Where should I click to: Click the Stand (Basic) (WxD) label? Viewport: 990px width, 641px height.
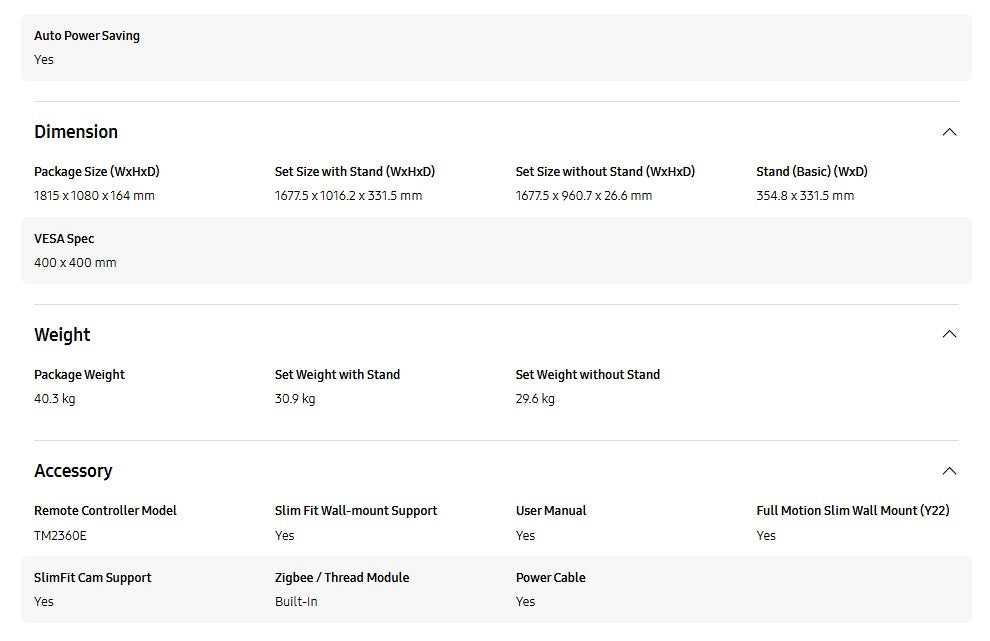tap(812, 172)
